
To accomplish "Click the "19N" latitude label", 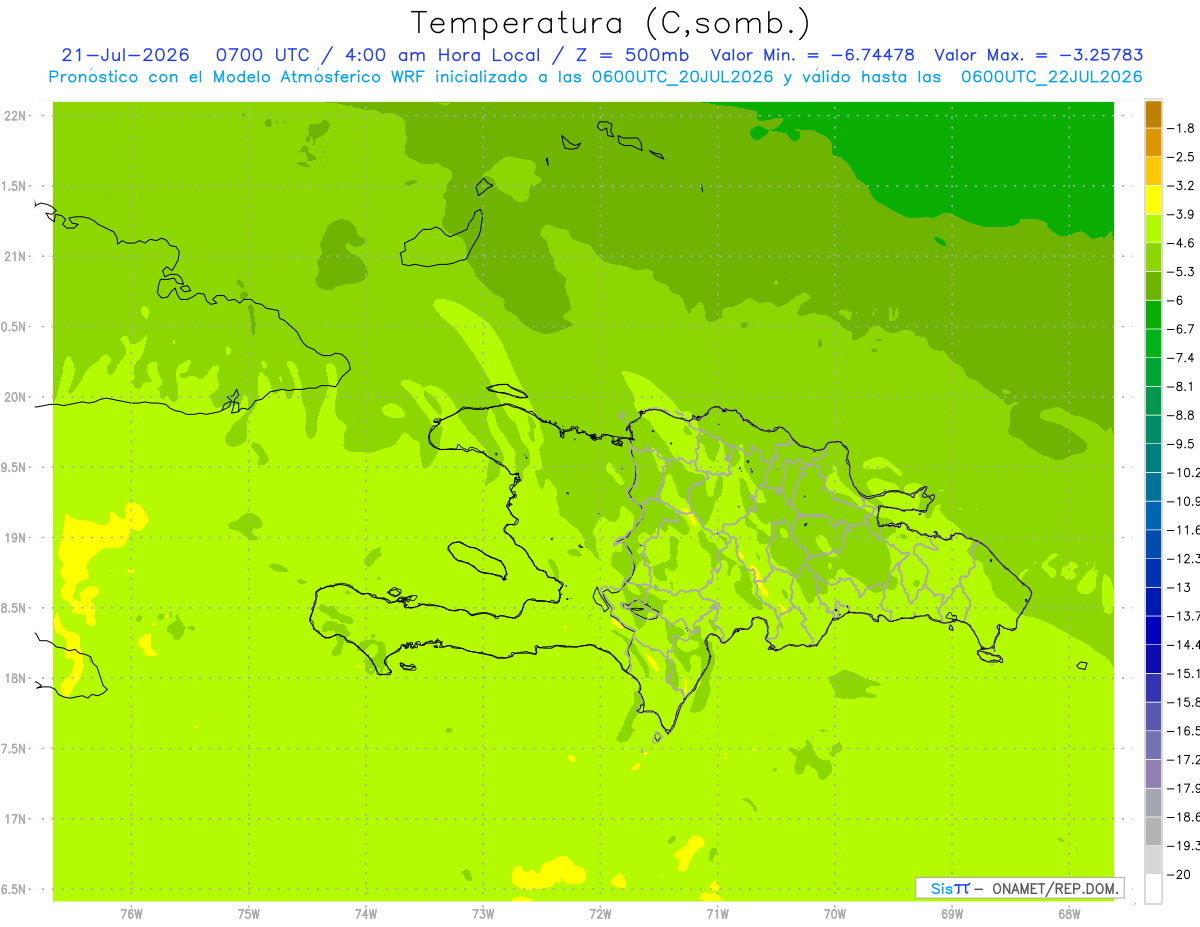I will coord(15,538).
